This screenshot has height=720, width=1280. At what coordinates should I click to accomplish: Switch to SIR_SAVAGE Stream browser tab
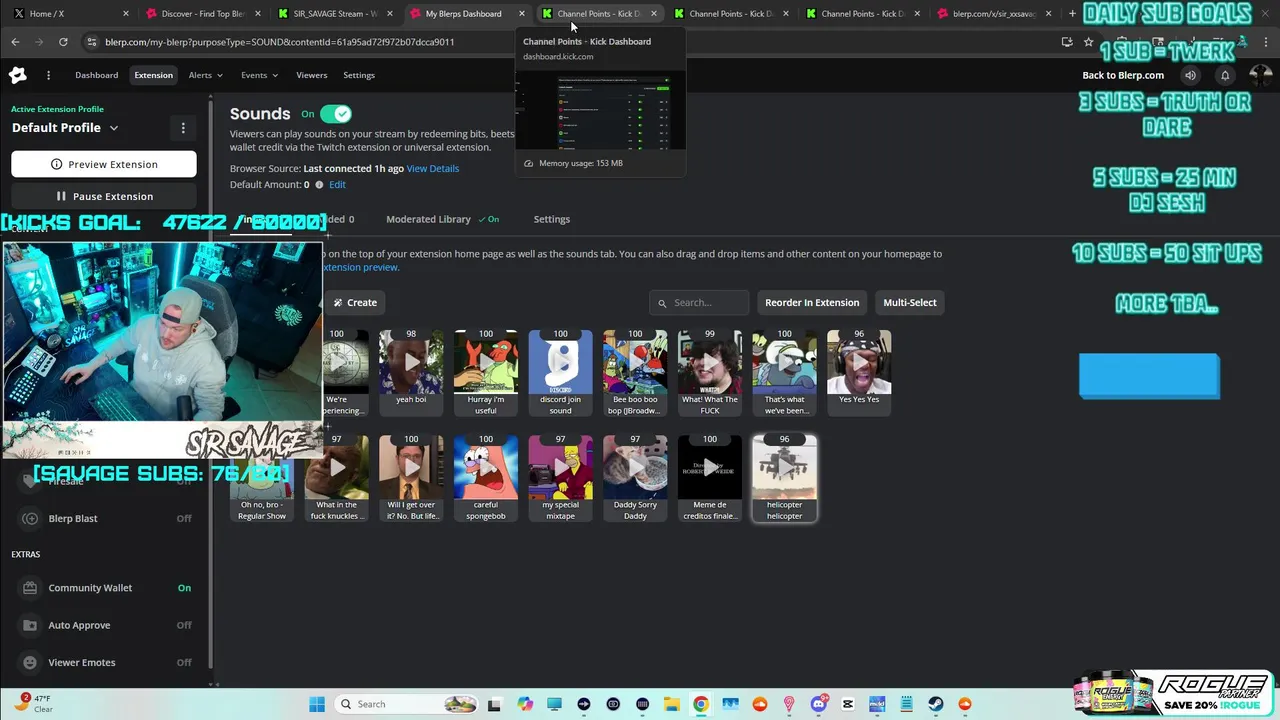coord(335,14)
